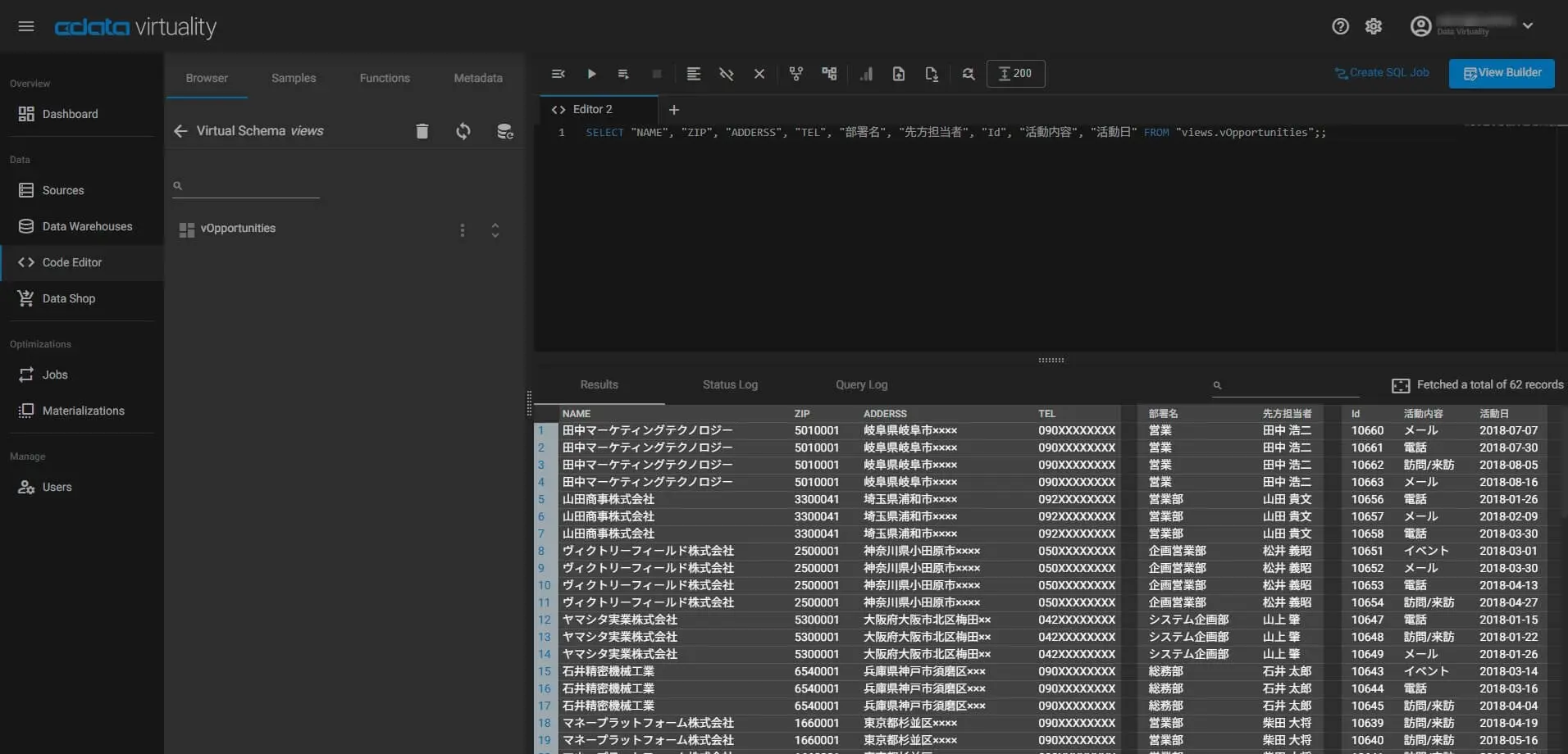Go back using the arrow beside Virtual Schema
The width and height of the screenshot is (1568, 754).
[x=180, y=131]
